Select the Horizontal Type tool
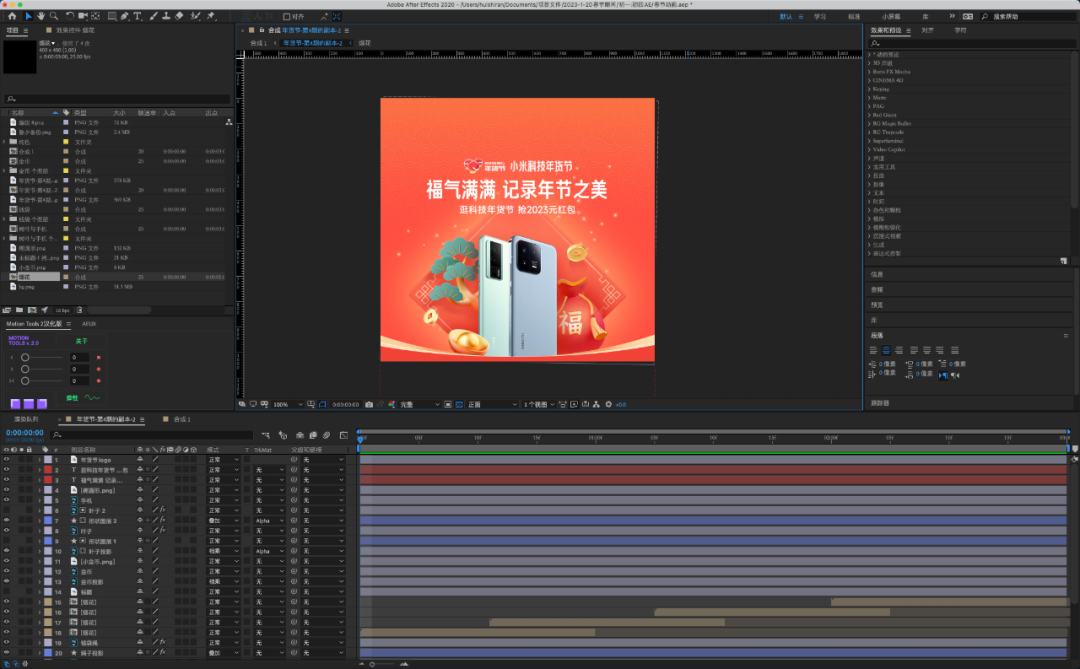 [137, 17]
